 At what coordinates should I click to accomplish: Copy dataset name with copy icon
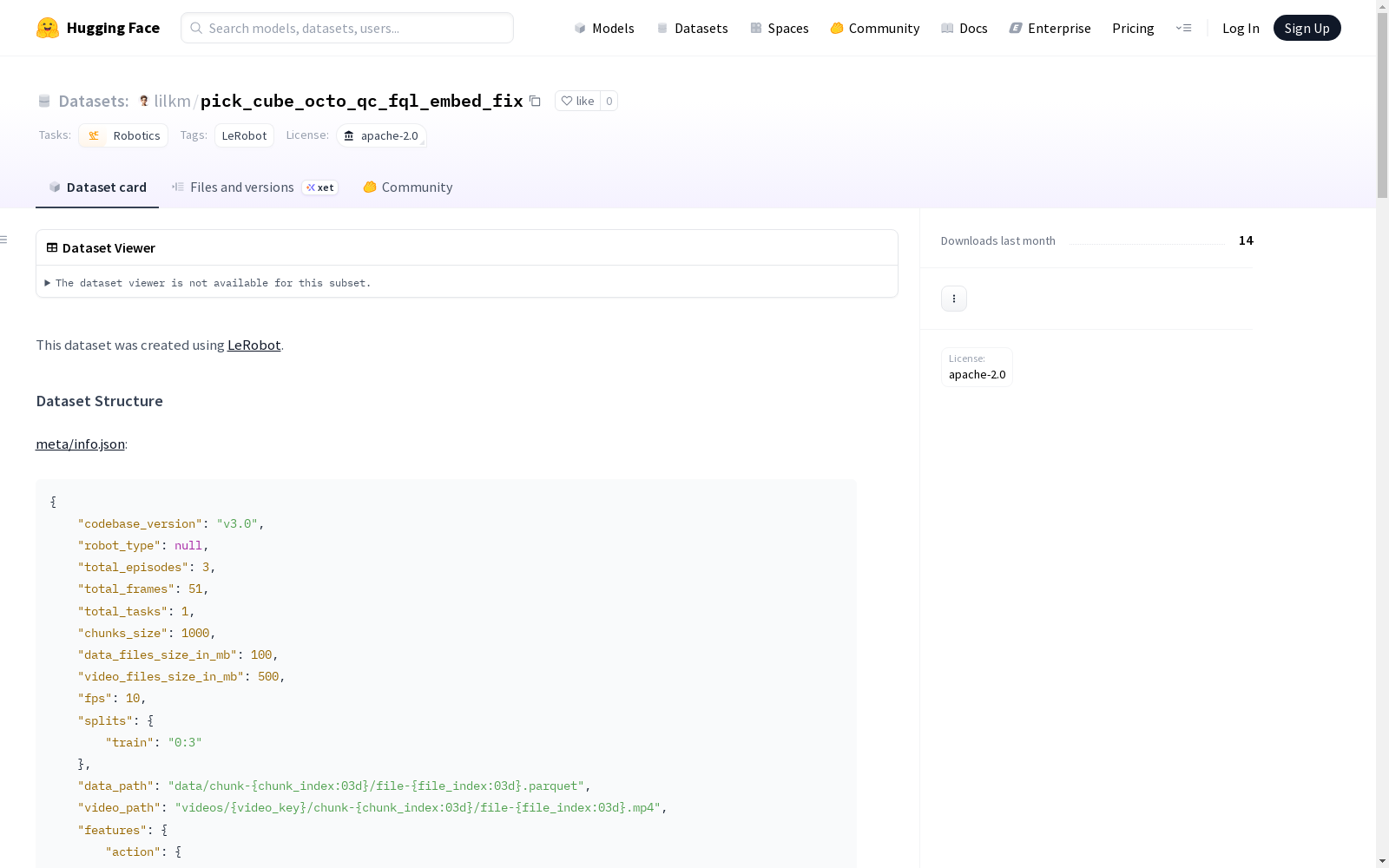pyautogui.click(x=536, y=101)
